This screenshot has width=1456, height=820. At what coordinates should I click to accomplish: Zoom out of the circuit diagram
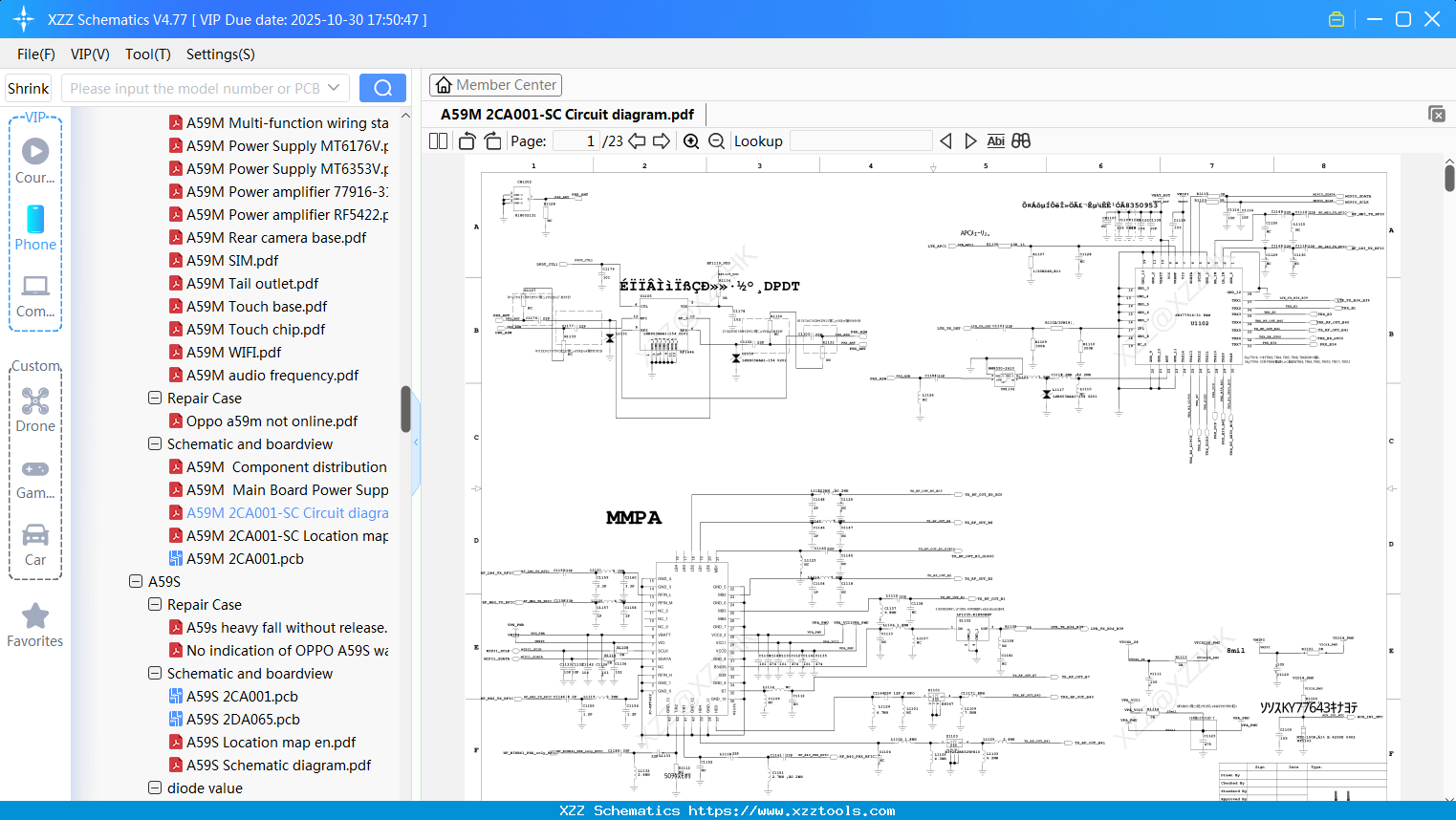point(714,140)
